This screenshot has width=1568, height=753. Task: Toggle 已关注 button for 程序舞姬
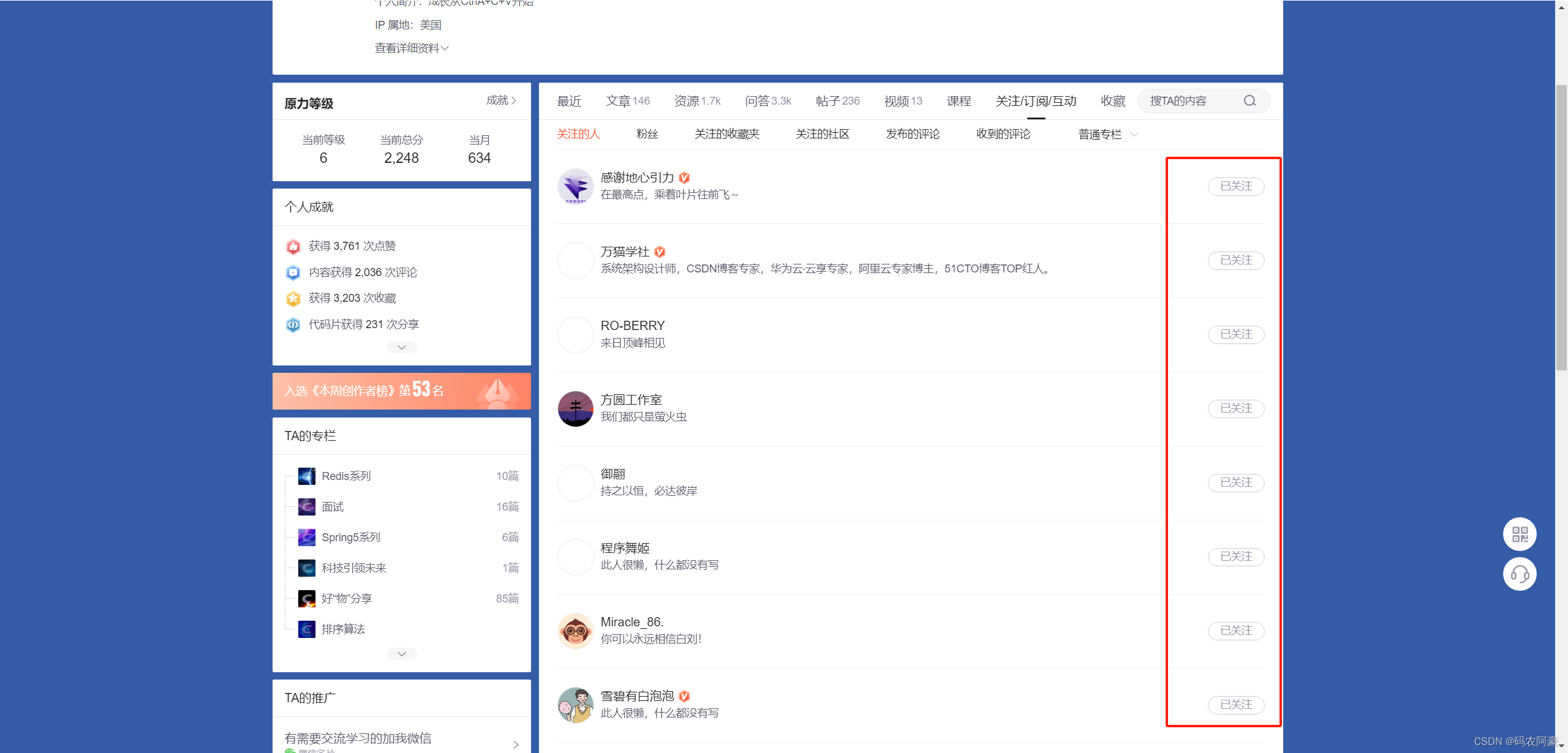pos(1235,556)
